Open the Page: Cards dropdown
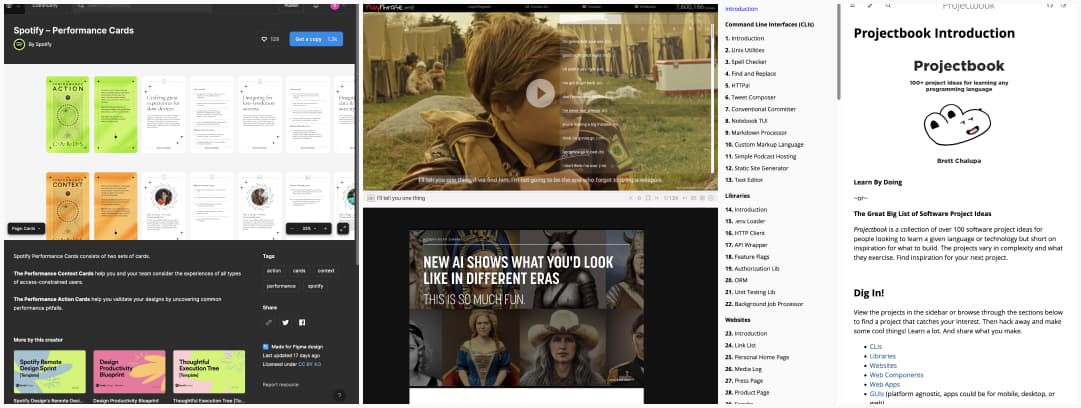 pyautogui.click(x=28, y=228)
